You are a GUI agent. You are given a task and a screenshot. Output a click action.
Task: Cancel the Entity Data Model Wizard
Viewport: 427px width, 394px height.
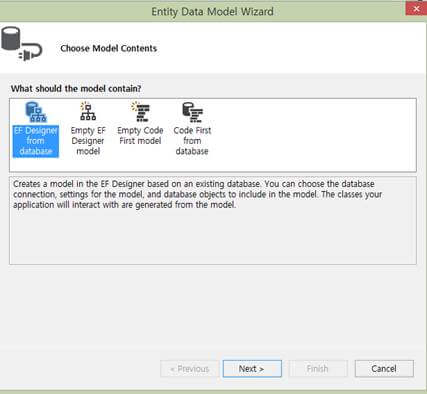point(384,369)
